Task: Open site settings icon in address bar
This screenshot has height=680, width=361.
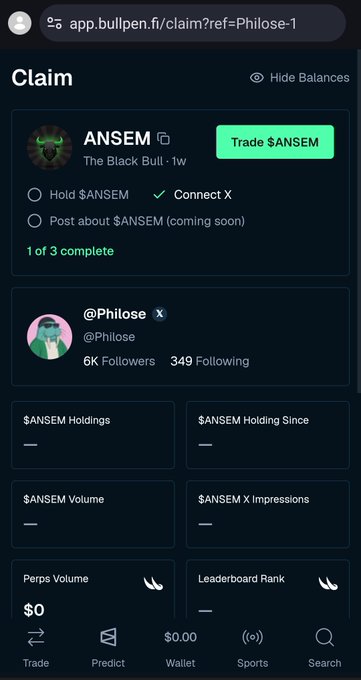Action: point(55,23)
